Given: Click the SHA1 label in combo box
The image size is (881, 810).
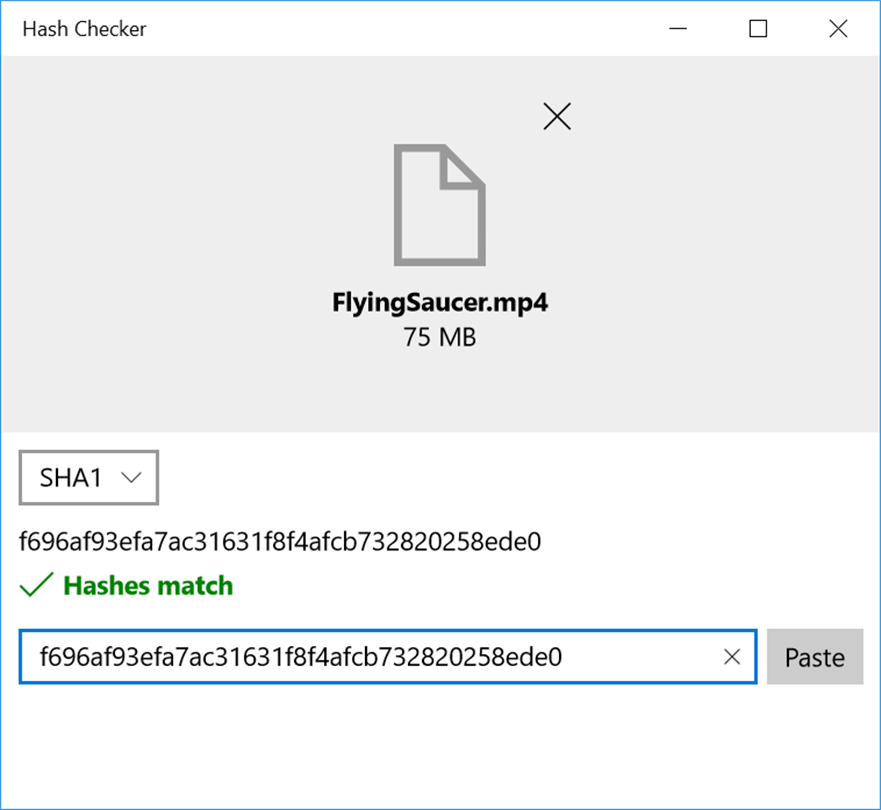Looking at the screenshot, I should 71,478.
